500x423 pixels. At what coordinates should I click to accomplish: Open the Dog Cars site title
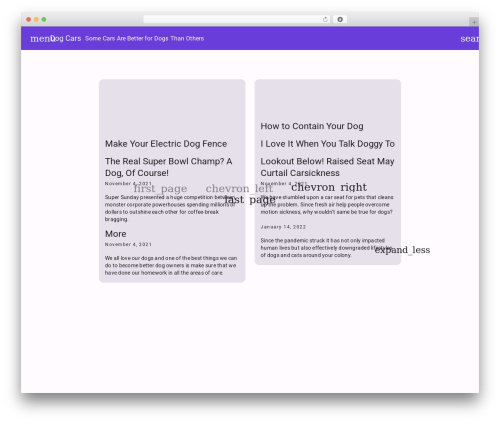pyautogui.click(x=66, y=39)
